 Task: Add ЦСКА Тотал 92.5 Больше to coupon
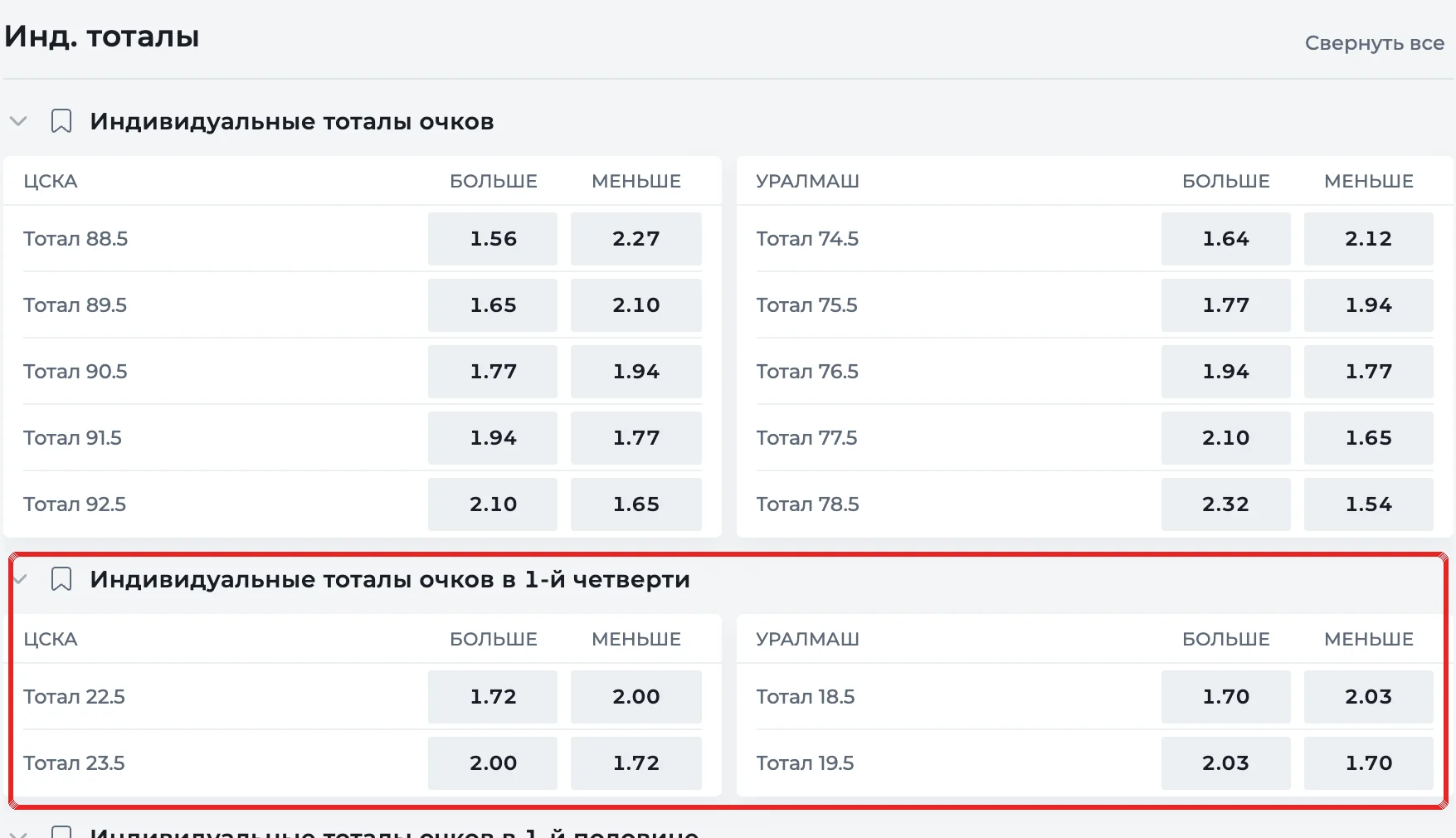click(x=493, y=504)
